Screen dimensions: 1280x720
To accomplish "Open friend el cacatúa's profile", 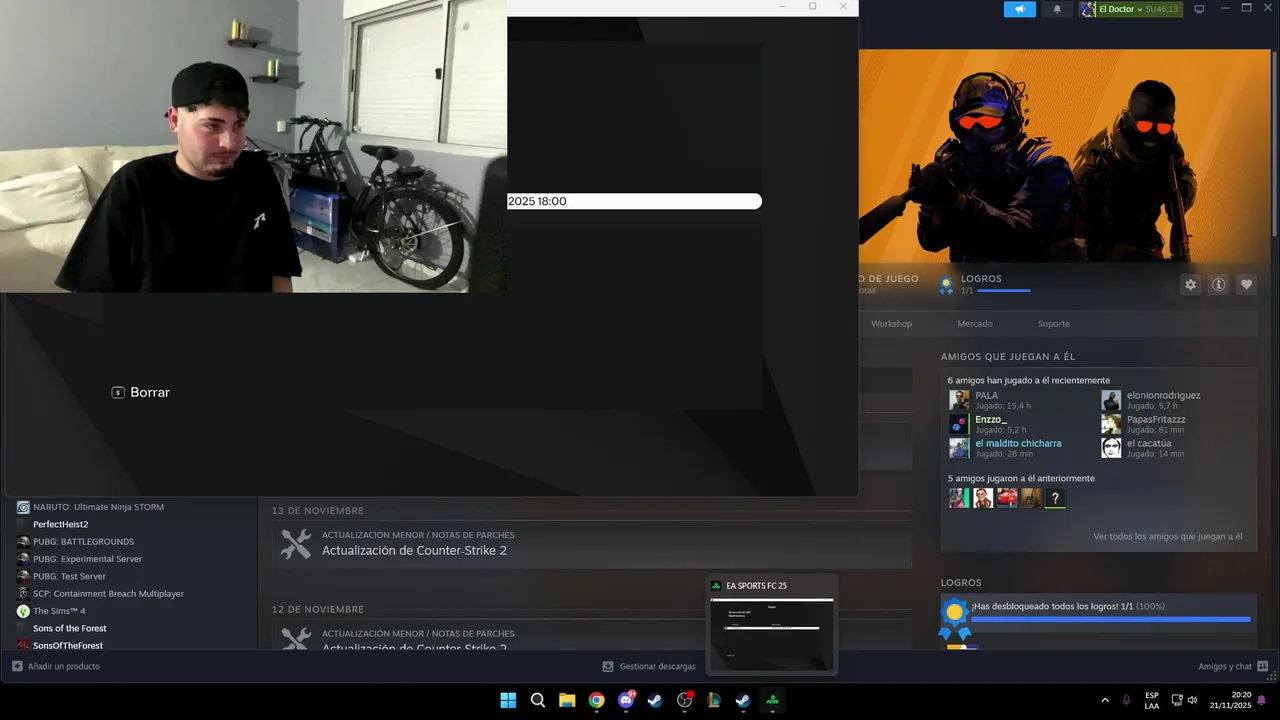I will tap(1149, 443).
